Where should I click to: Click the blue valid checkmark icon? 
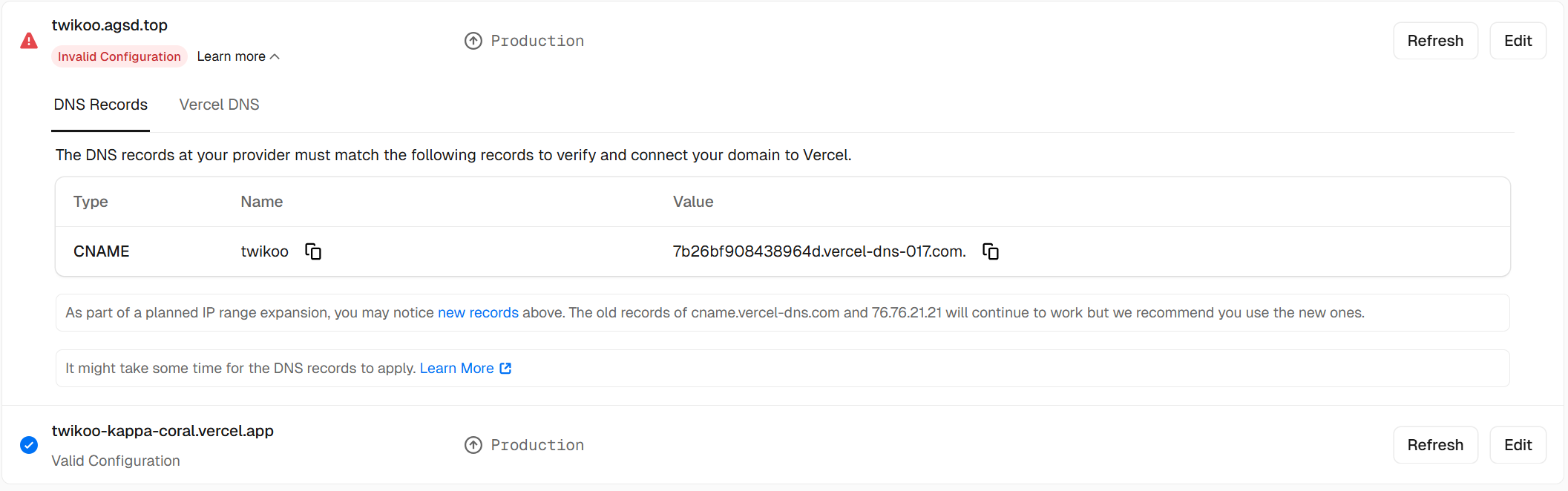(x=29, y=445)
